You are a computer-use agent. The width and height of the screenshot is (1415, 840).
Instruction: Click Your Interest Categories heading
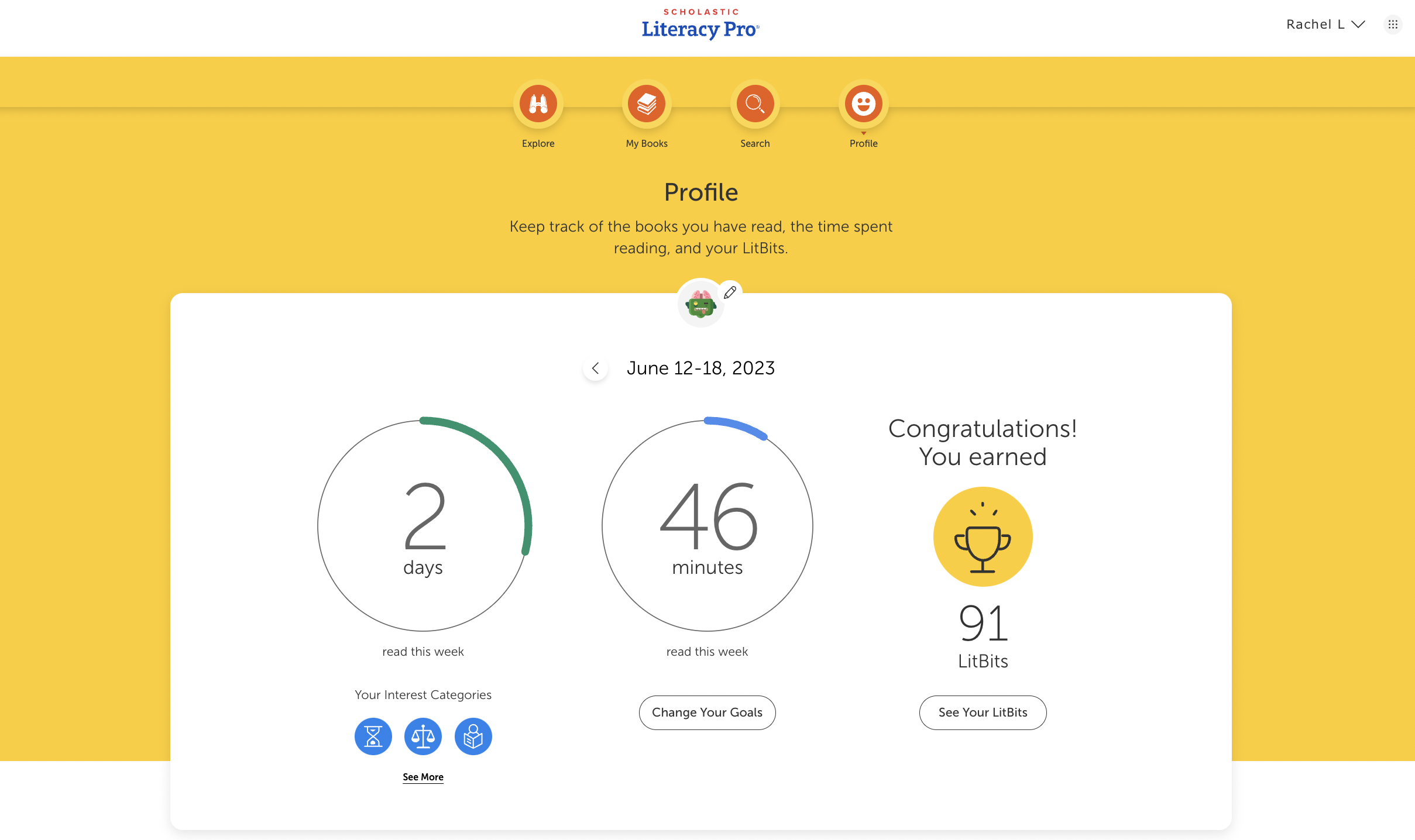tap(423, 695)
